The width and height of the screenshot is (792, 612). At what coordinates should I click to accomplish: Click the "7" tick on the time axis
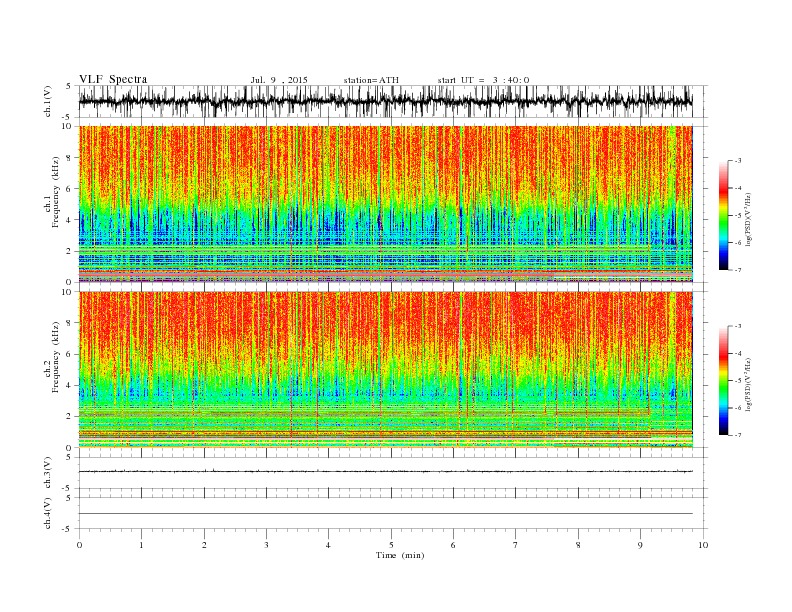point(516,545)
